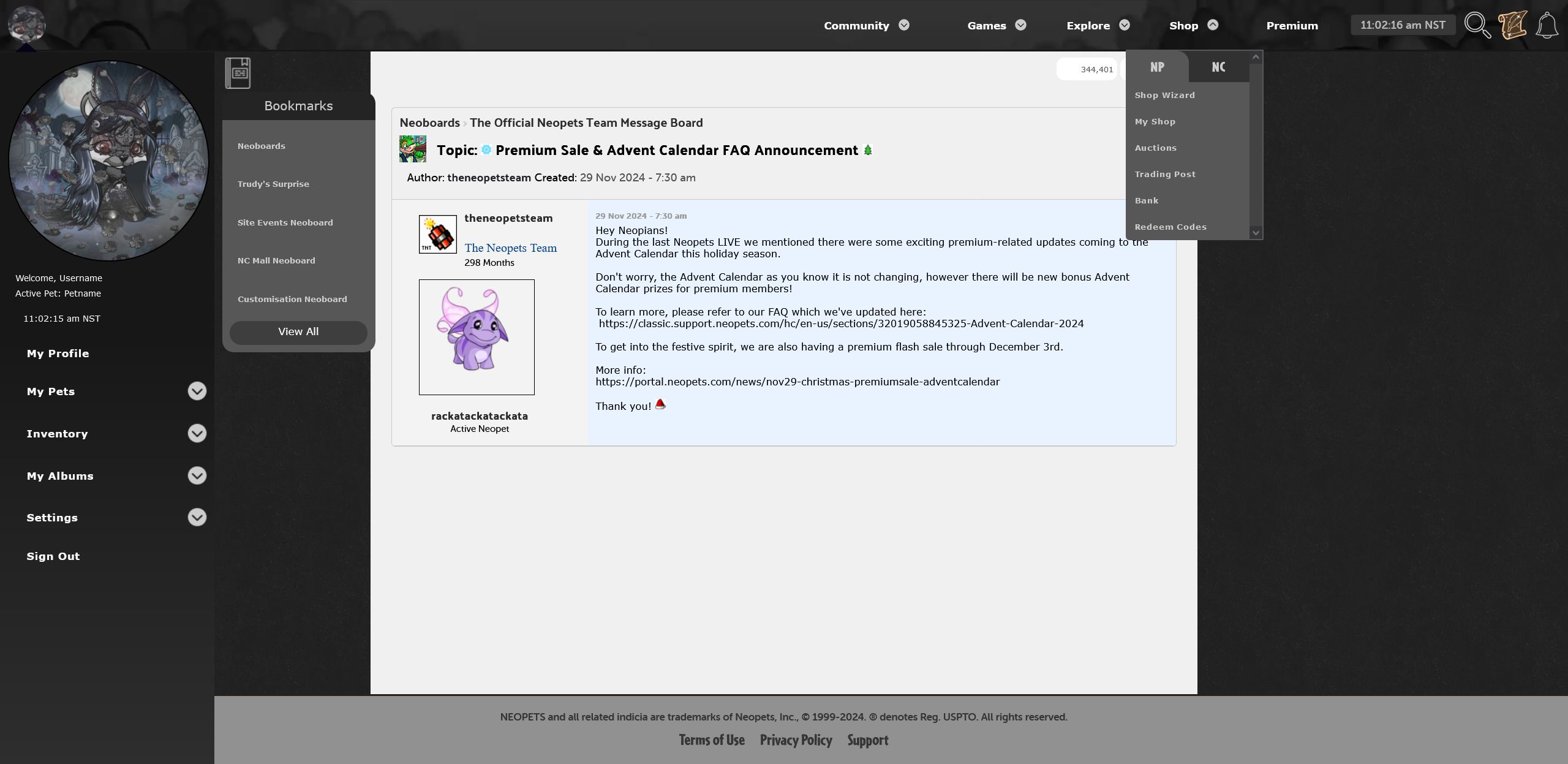Screen dimensions: 1568x764
Task: Switch to NP tab
Action: 1157,67
